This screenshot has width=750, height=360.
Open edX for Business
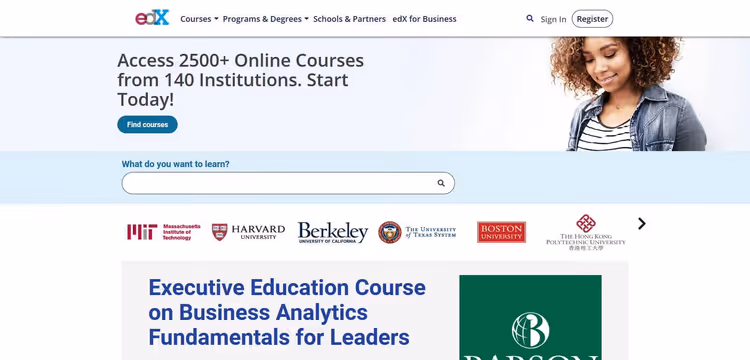(424, 19)
